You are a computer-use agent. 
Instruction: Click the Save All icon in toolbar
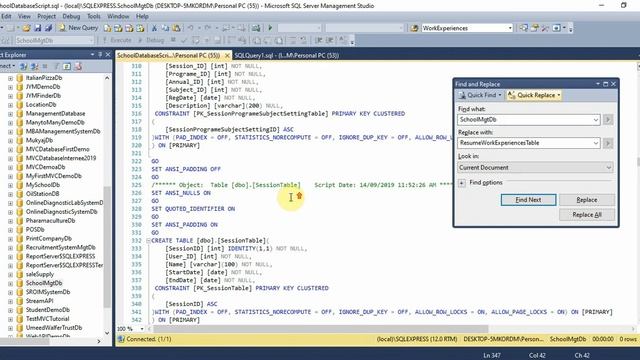[x=48, y=28]
